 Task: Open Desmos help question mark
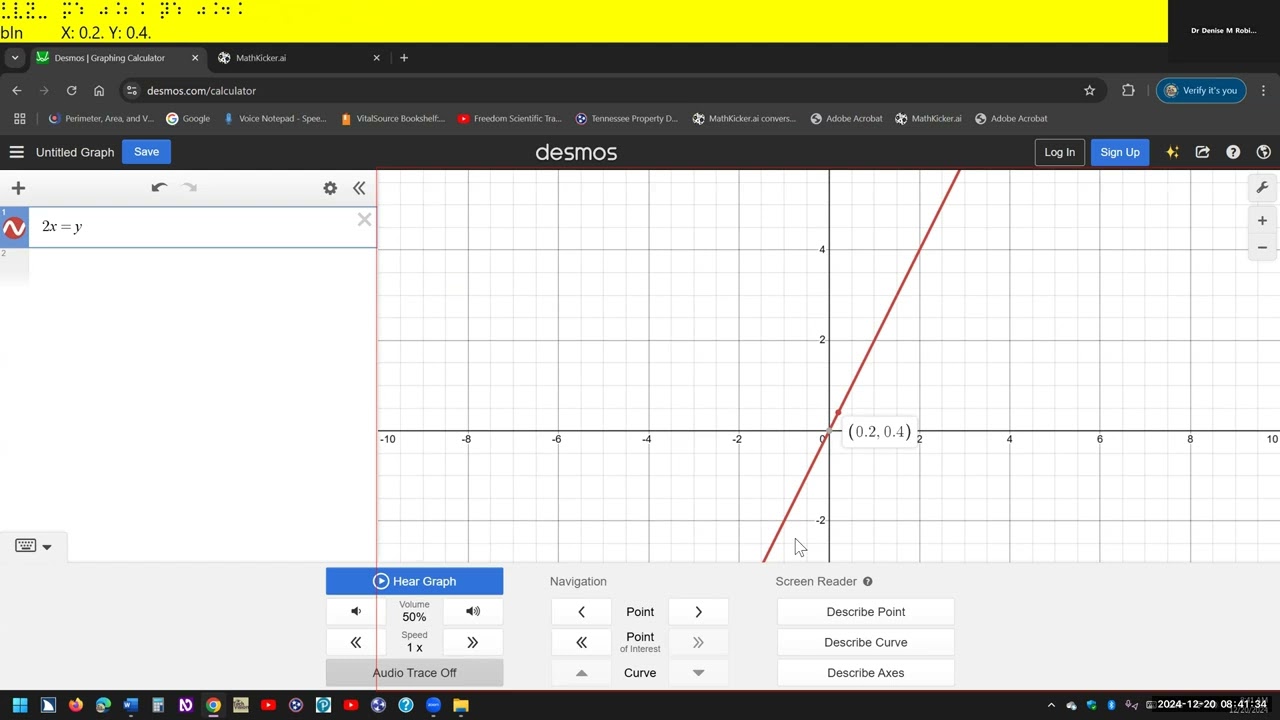1233,152
